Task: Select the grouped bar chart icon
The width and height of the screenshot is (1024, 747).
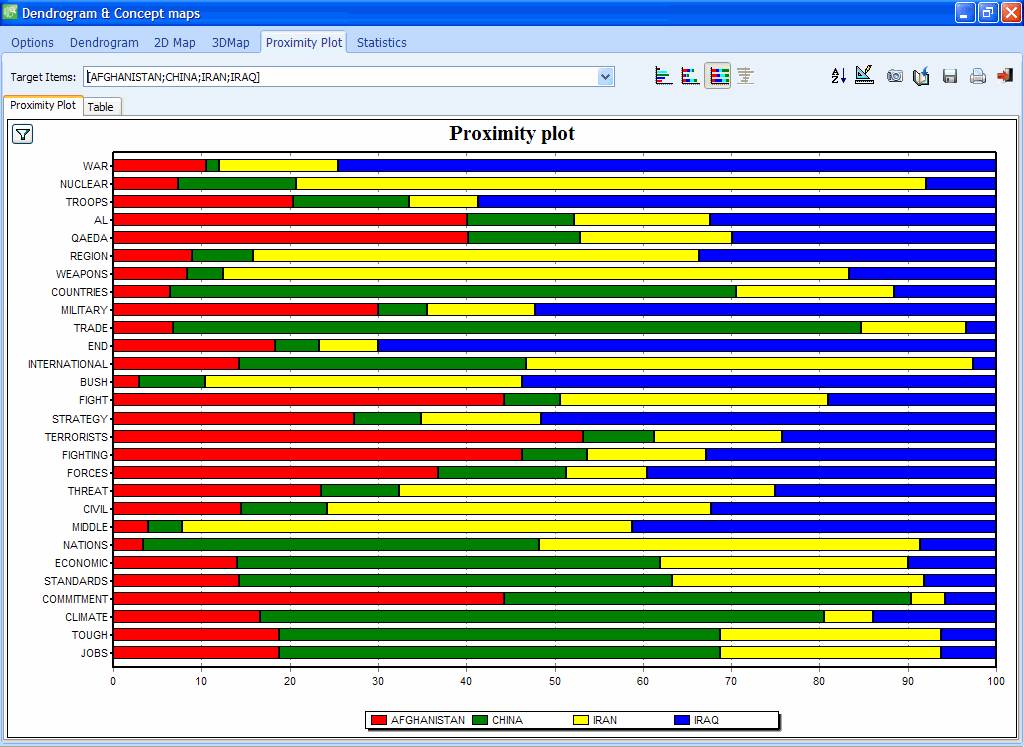Action: pyautogui.click(x=663, y=76)
